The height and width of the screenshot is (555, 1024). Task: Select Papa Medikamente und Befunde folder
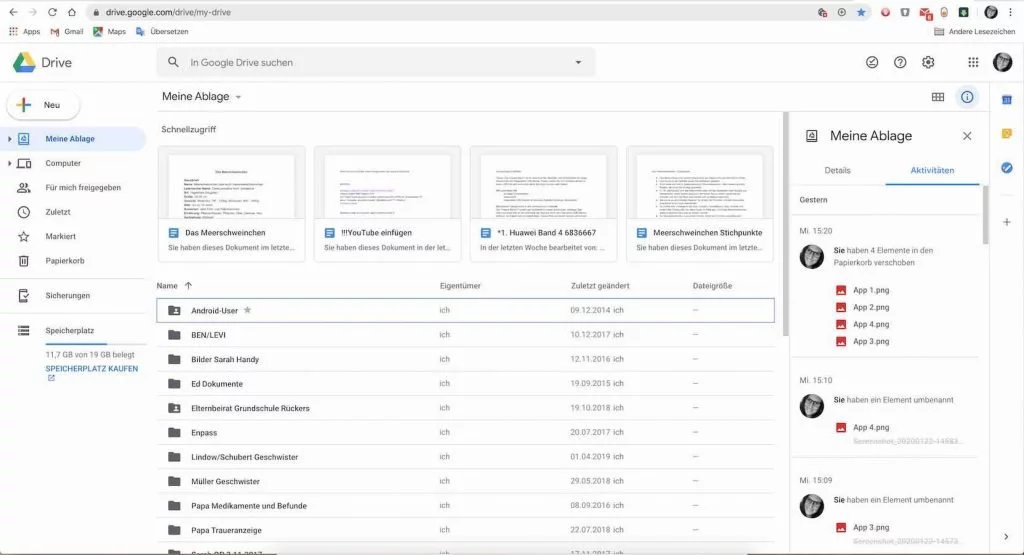pos(466,505)
